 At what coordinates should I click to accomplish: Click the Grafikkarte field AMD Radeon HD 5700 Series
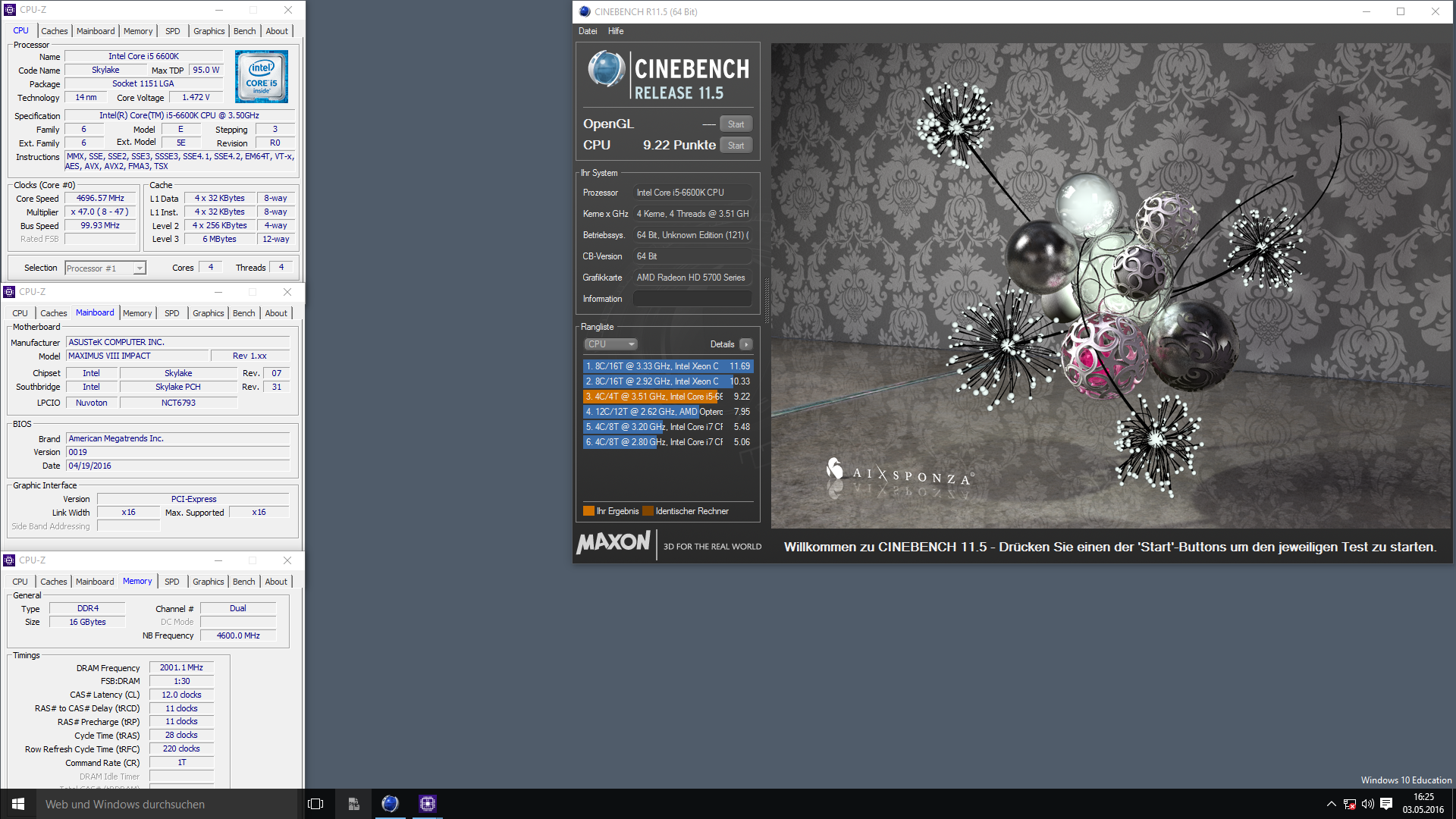tap(692, 278)
